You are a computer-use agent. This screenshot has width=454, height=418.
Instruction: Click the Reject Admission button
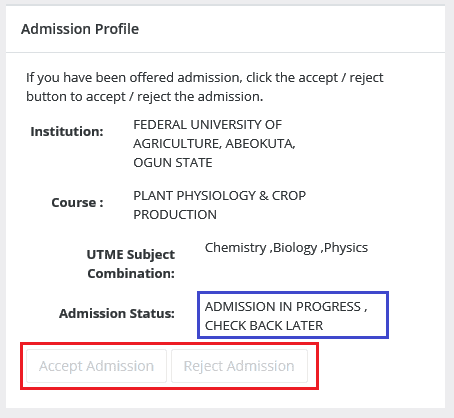click(x=239, y=366)
